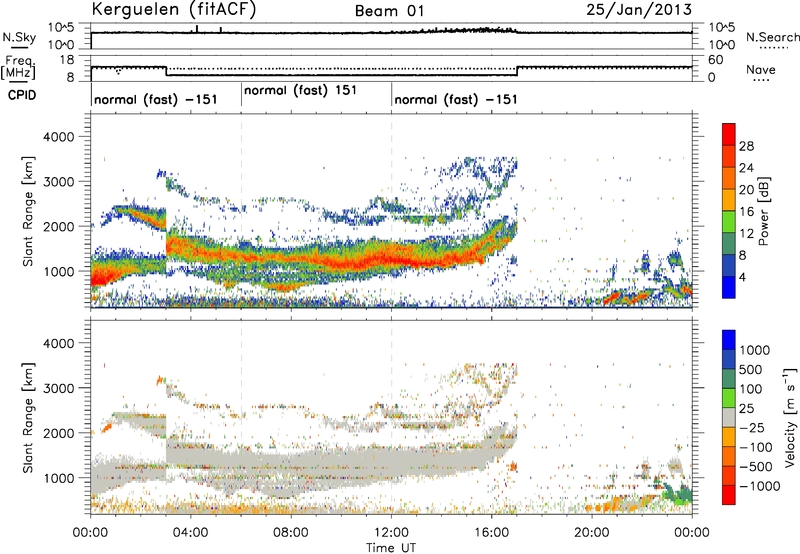Click the 'Slant Range [km]' title of the velocity plot
Screen dimensions: 800x554
tap(28, 417)
